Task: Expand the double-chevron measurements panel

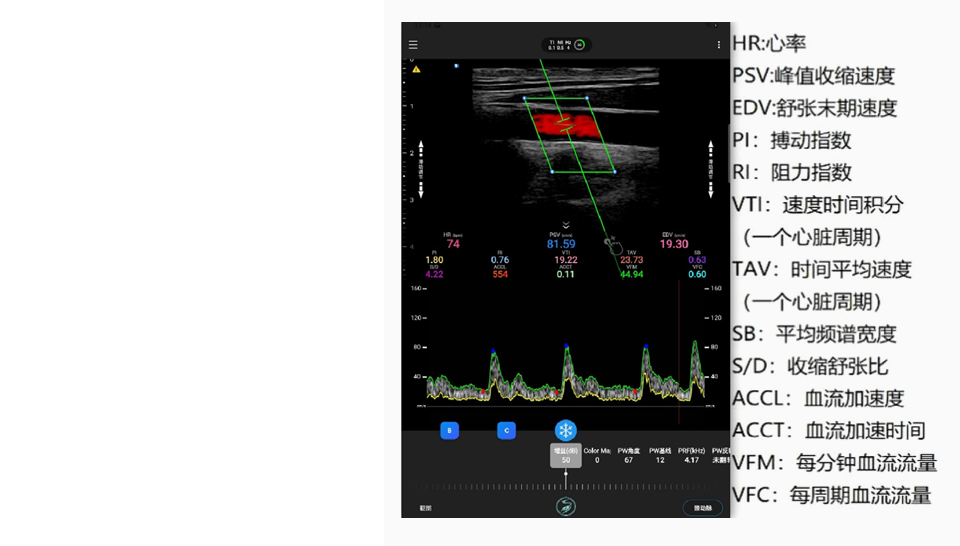Action: 566,225
